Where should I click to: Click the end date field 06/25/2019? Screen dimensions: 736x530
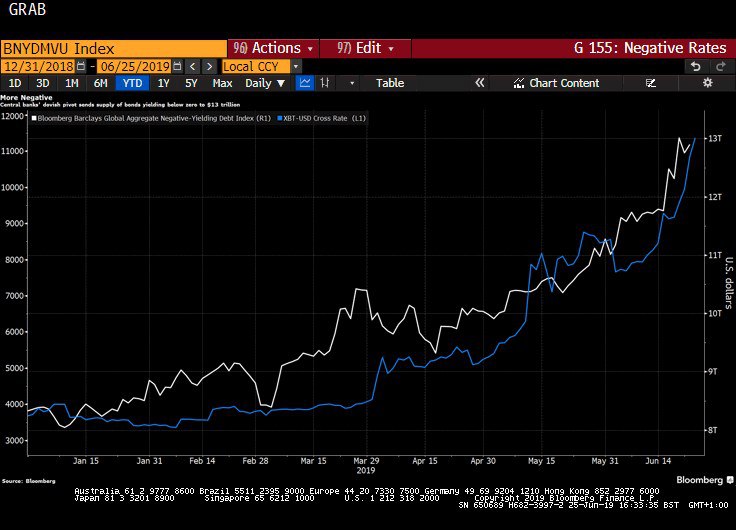[x=135, y=66]
